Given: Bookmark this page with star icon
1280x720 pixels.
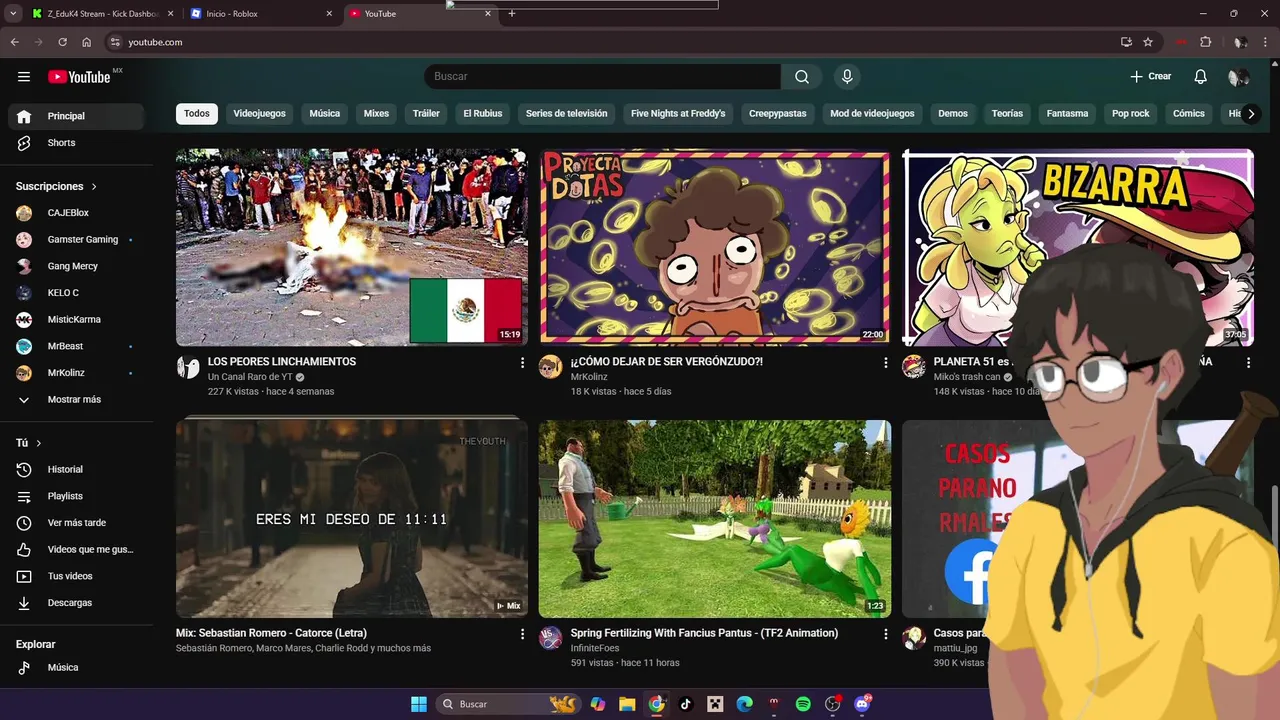Looking at the screenshot, I should coord(1148,42).
